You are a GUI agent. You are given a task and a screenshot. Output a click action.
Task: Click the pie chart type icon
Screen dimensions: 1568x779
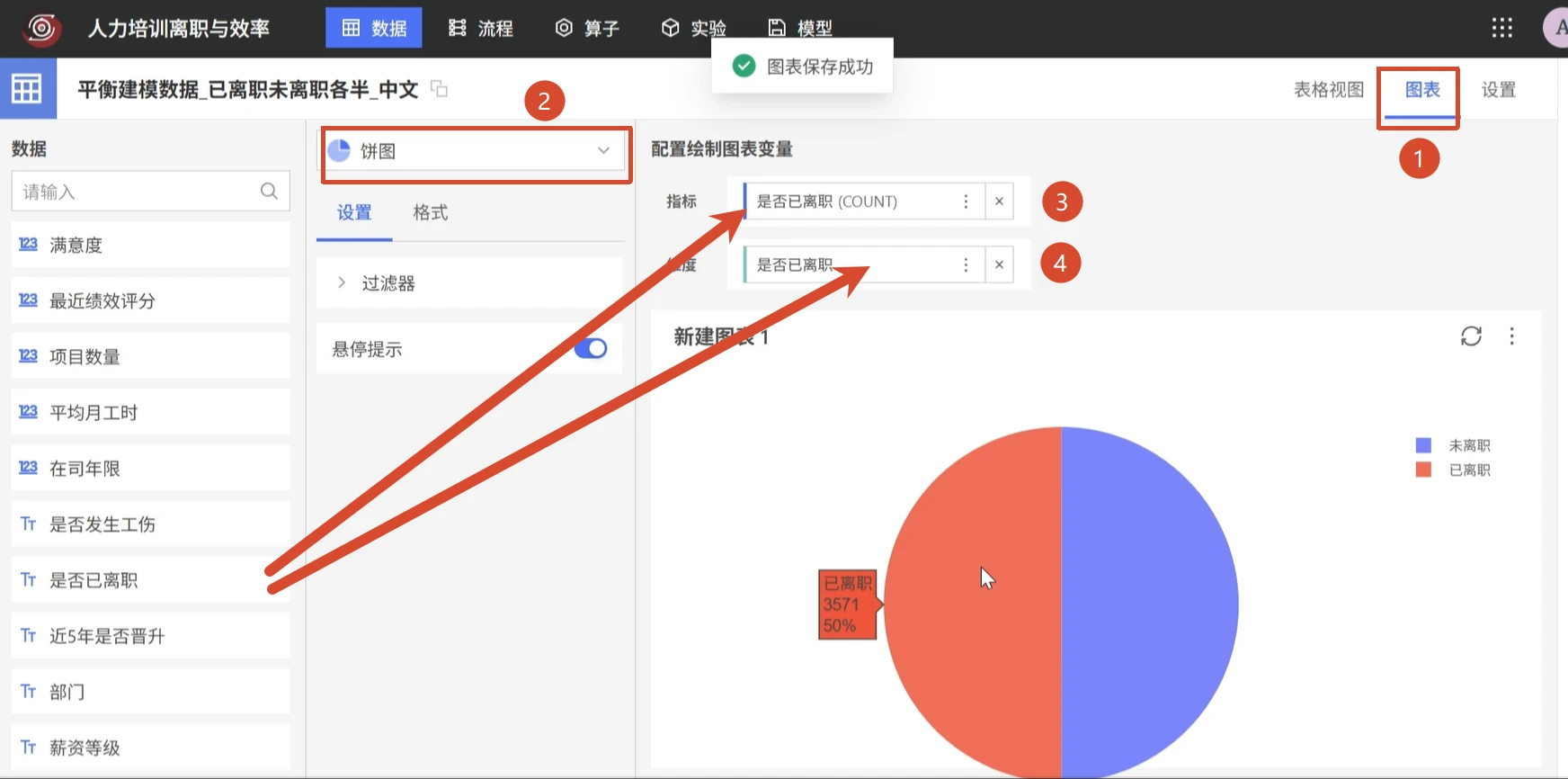(x=339, y=150)
